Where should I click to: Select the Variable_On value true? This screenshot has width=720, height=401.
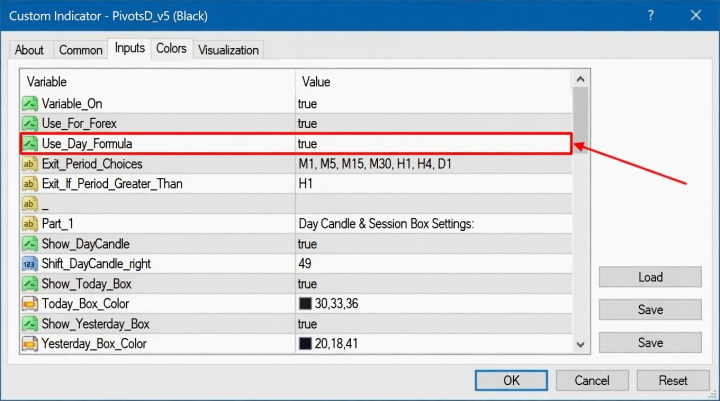(x=307, y=104)
